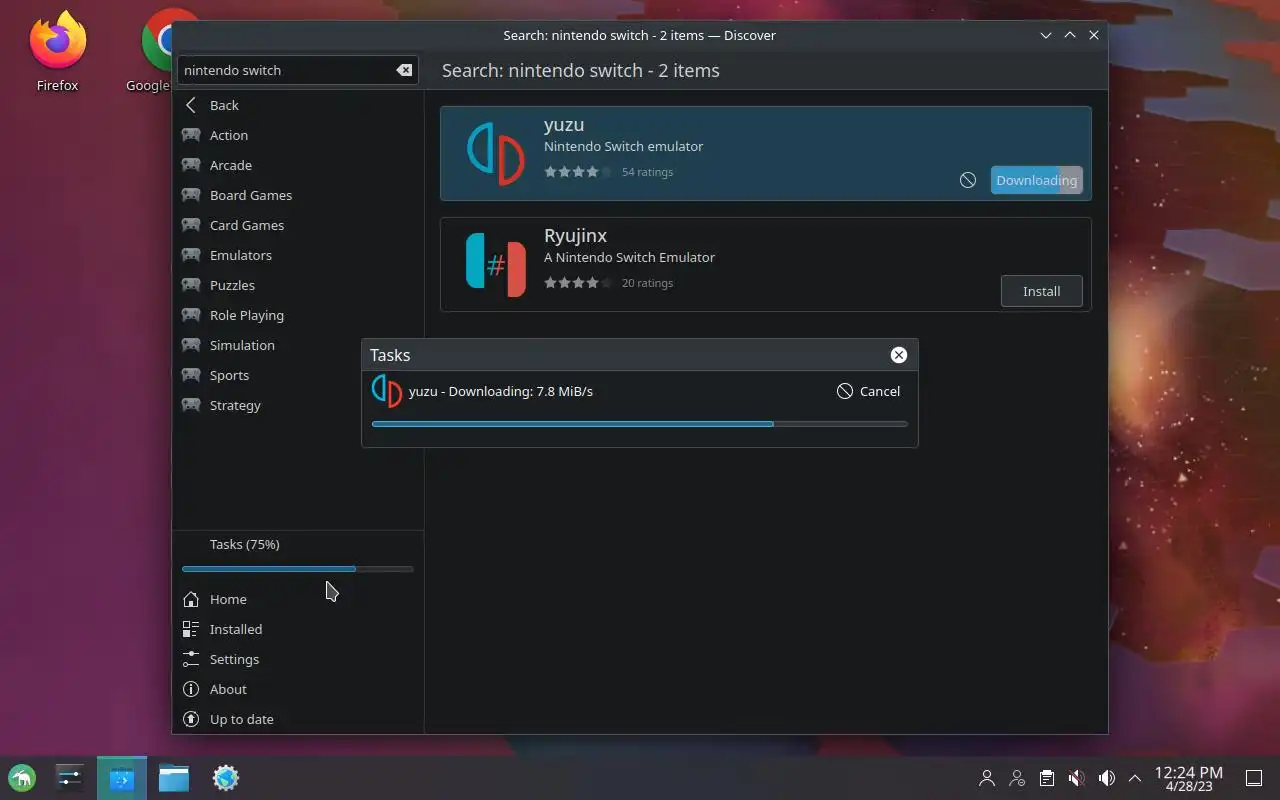The height and width of the screenshot is (800, 1280).
Task: Close the Tasks popup
Action: (898, 355)
